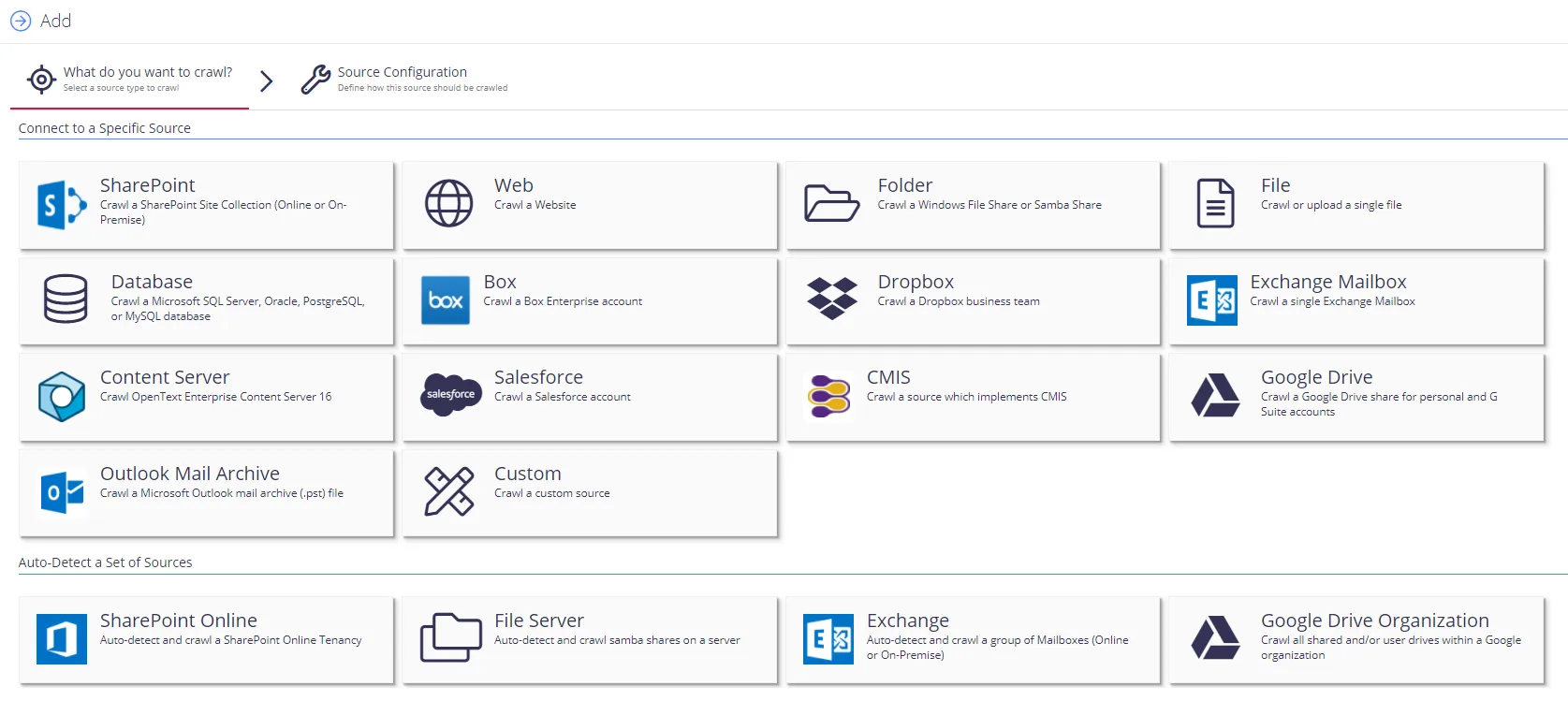This screenshot has width=1568, height=701.
Task: Click 'Auto-Detect a Set of Sources' heading
Action: click(106, 562)
